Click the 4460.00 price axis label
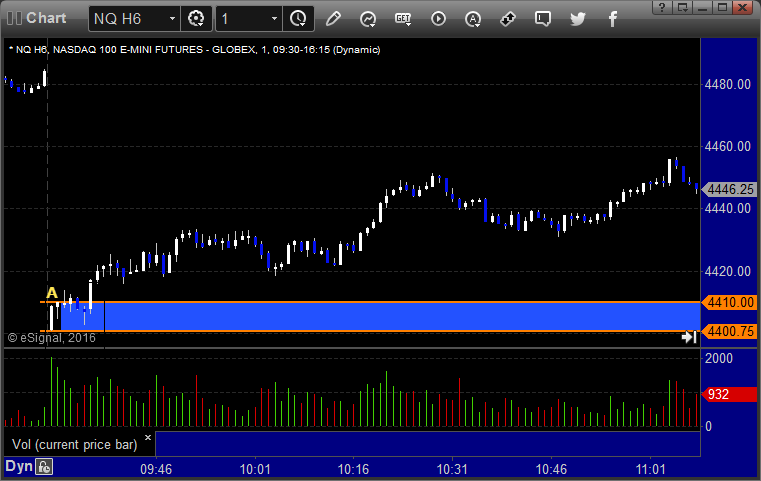This screenshot has width=761, height=481. (x=728, y=146)
